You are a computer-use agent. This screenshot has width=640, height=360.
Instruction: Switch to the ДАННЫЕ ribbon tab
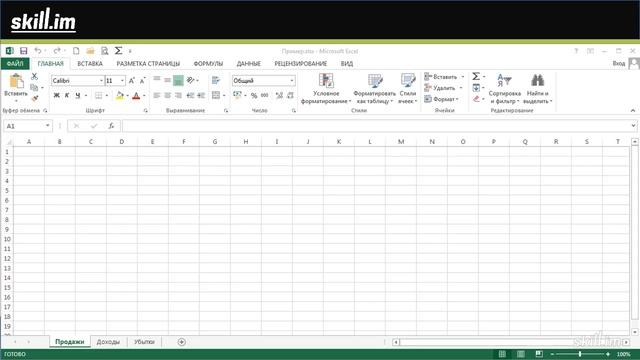coord(249,64)
